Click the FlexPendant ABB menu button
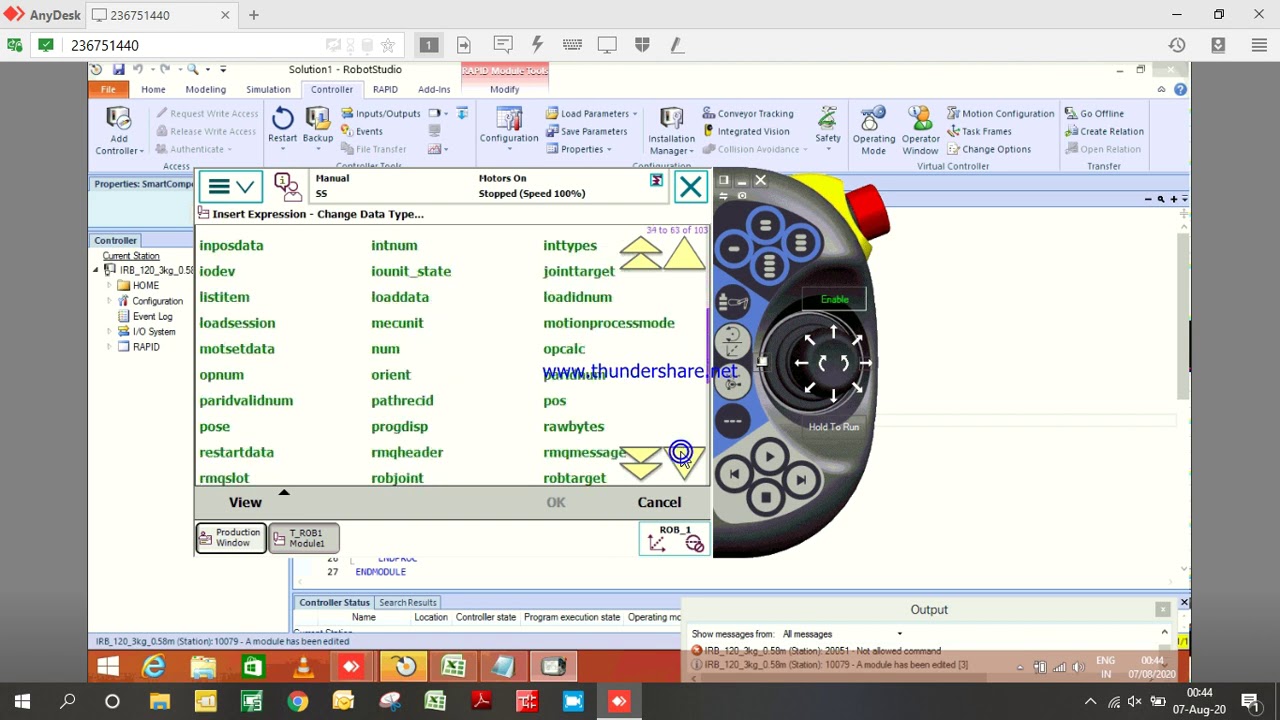This screenshot has width=1280, height=720. pos(230,186)
